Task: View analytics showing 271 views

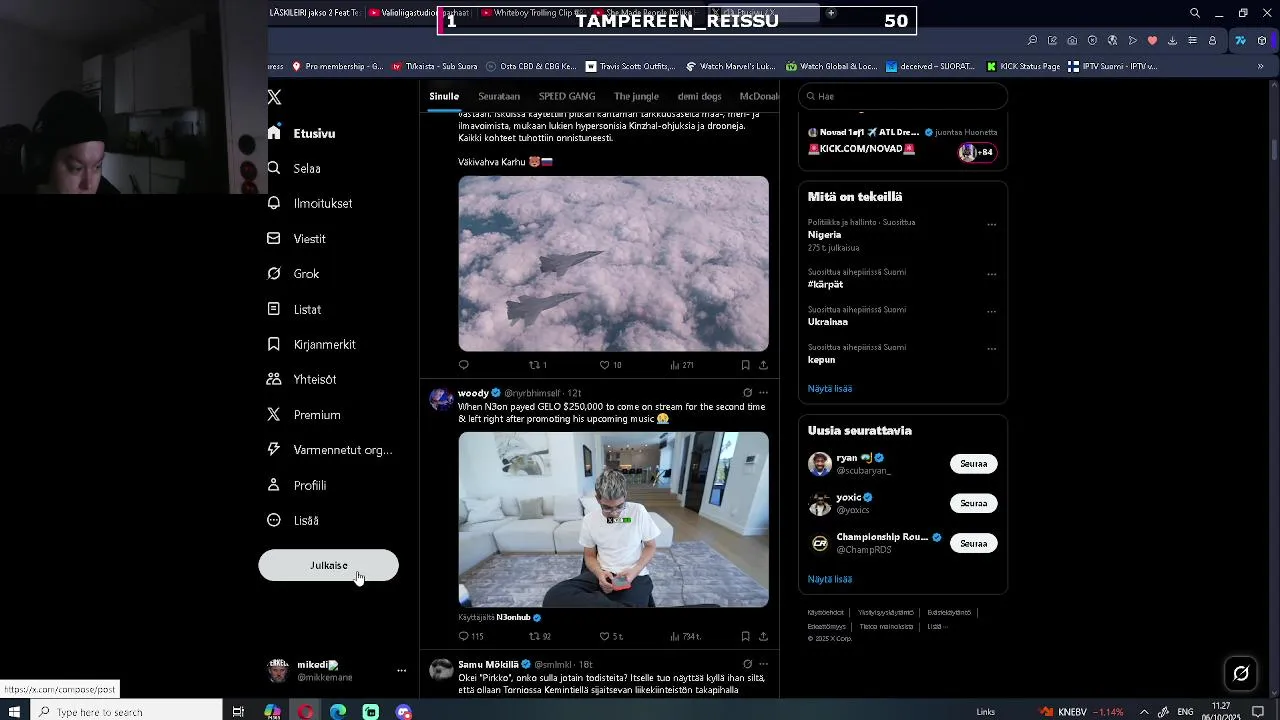Action: (x=682, y=365)
